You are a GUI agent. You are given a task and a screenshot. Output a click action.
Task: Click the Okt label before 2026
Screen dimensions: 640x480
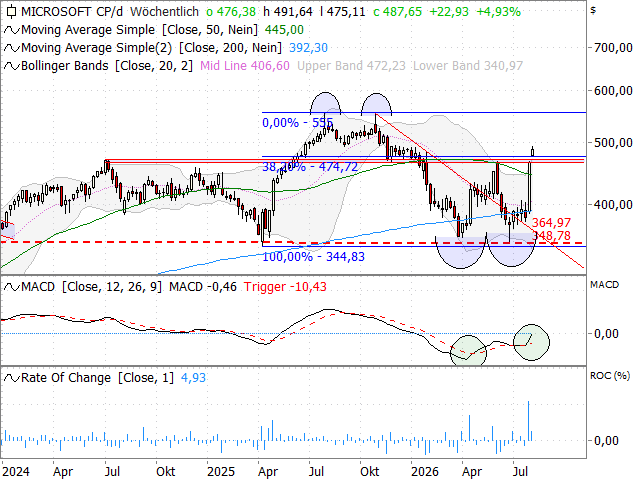click(x=369, y=472)
